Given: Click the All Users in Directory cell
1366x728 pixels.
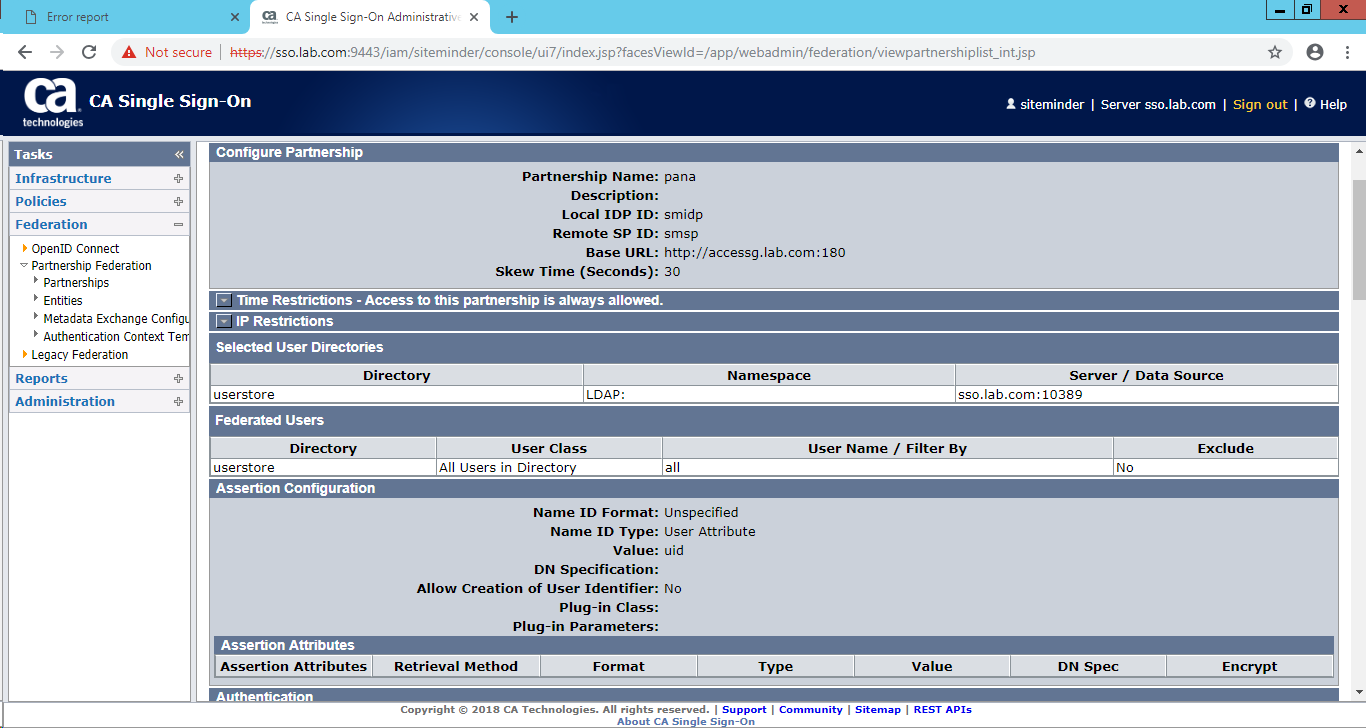Looking at the screenshot, I should (x=549, y=467).
